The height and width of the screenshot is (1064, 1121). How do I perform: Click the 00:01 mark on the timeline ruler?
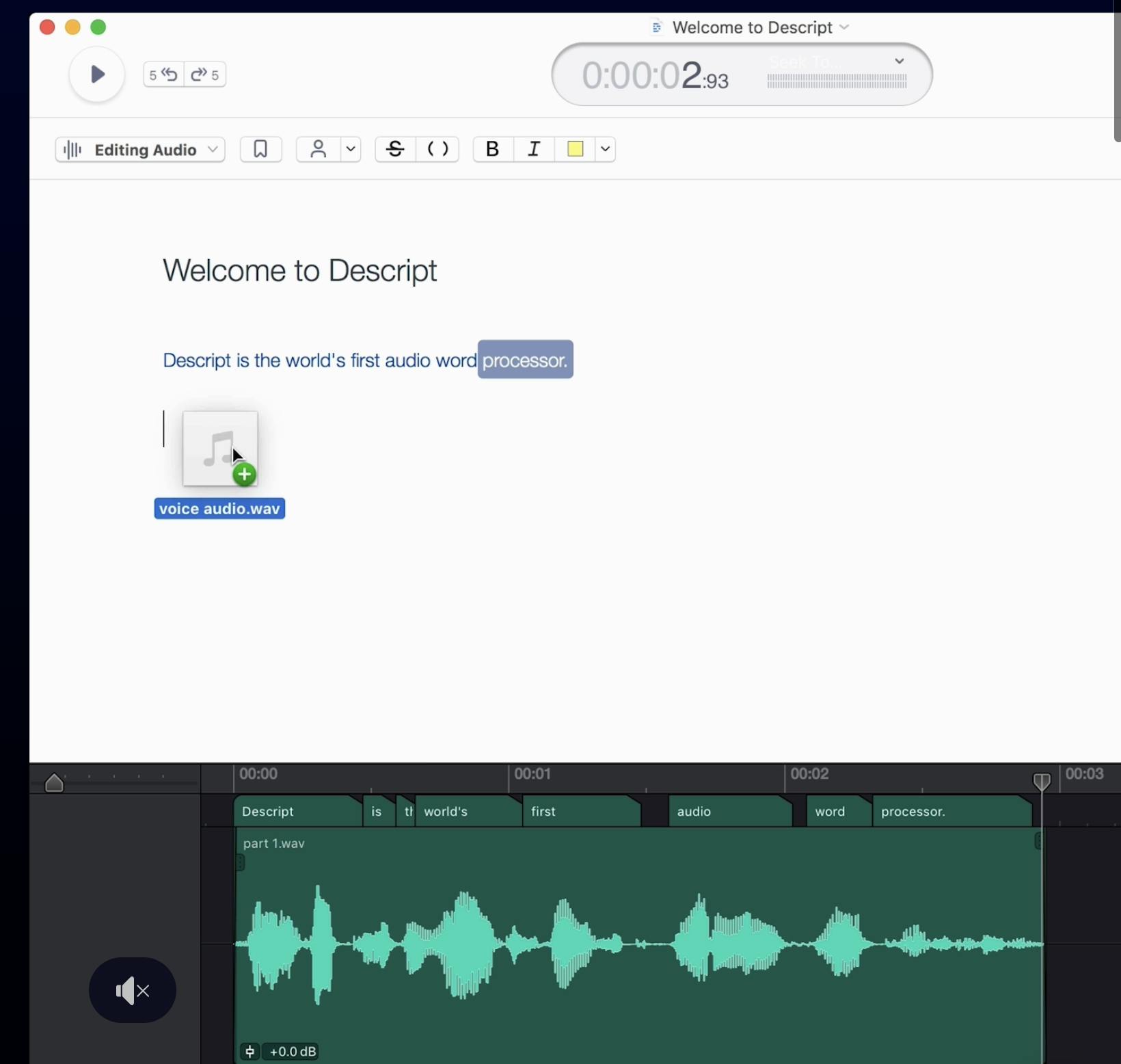tap(532, 774)
